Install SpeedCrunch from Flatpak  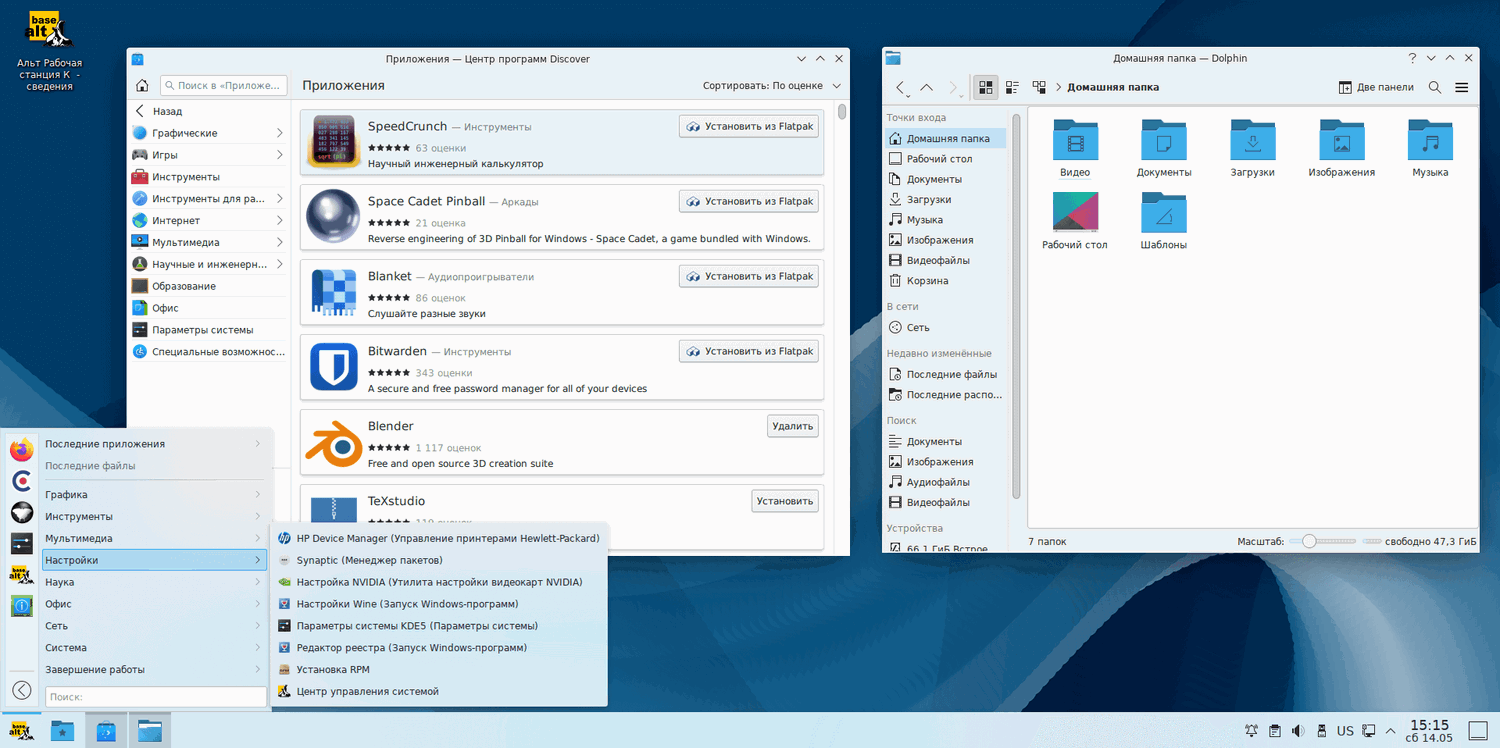coord(749,126)
